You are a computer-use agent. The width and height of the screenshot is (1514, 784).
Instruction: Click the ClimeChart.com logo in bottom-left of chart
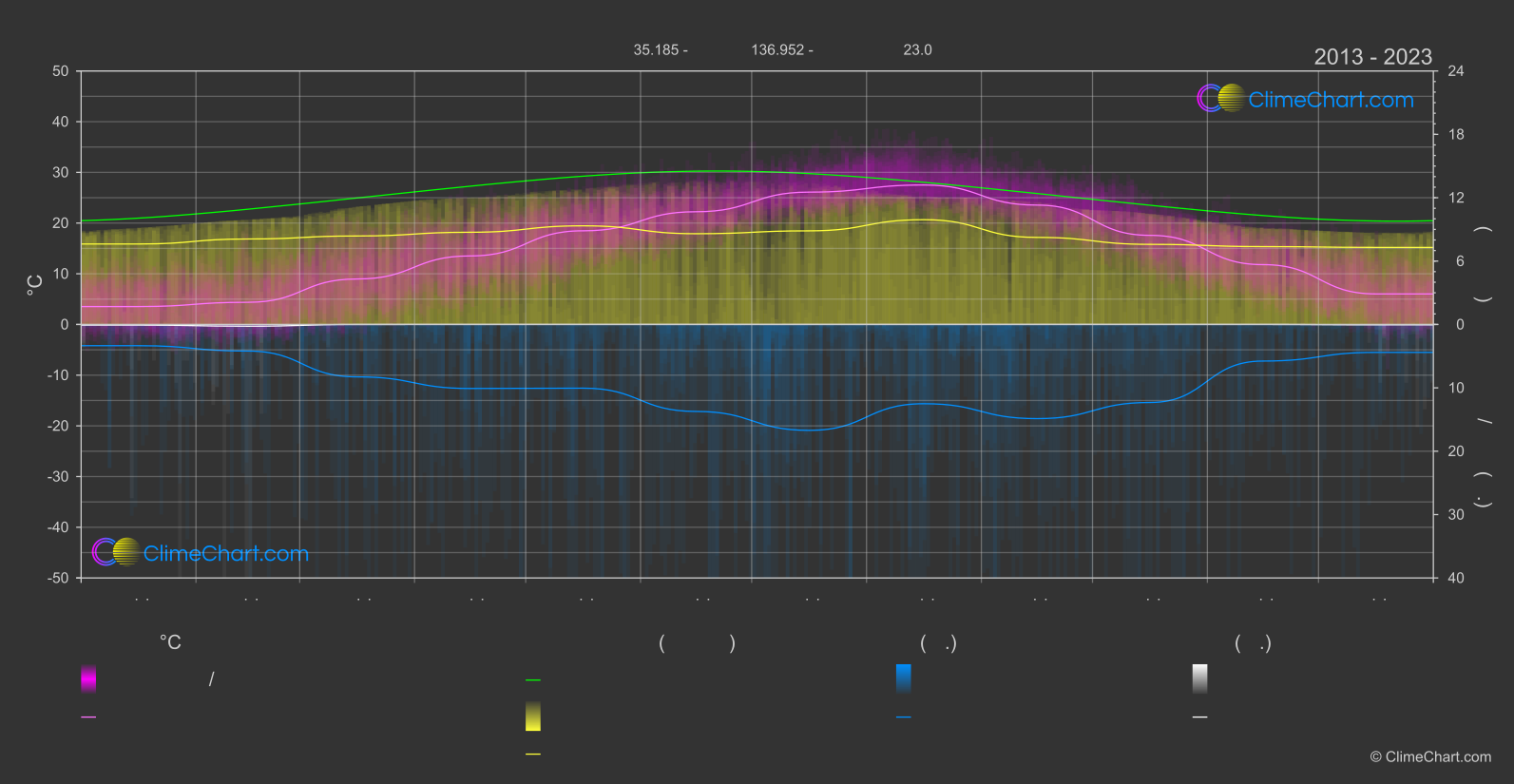(201, 553)
